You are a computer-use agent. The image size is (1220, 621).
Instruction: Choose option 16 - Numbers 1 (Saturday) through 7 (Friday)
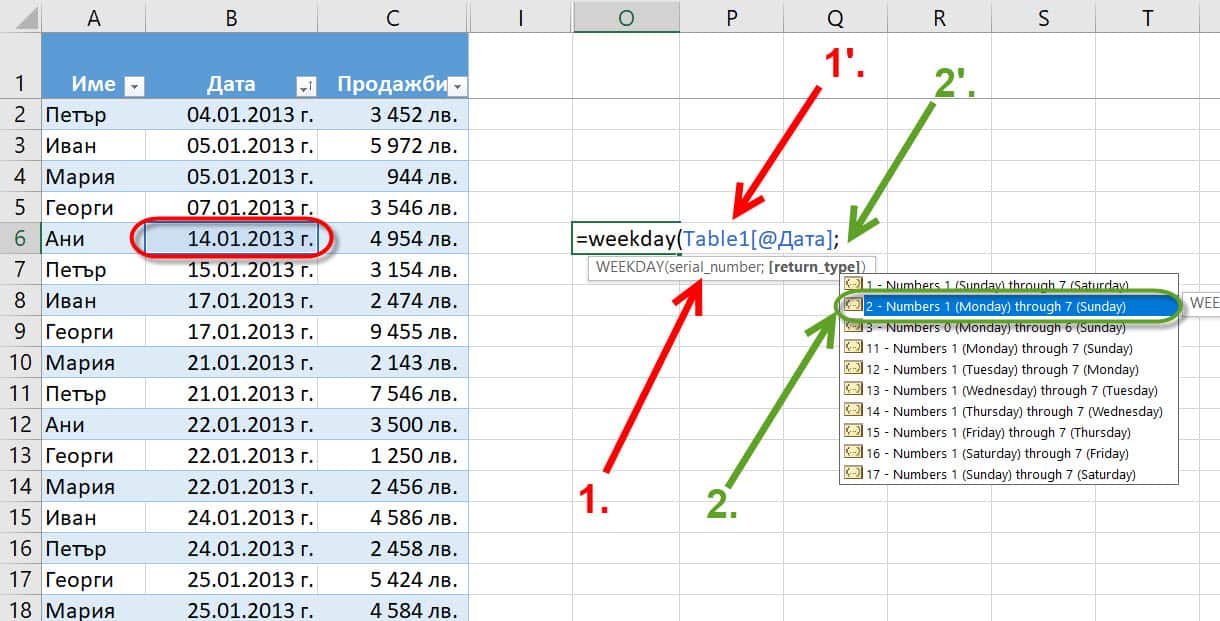(x=1008, y=453)
